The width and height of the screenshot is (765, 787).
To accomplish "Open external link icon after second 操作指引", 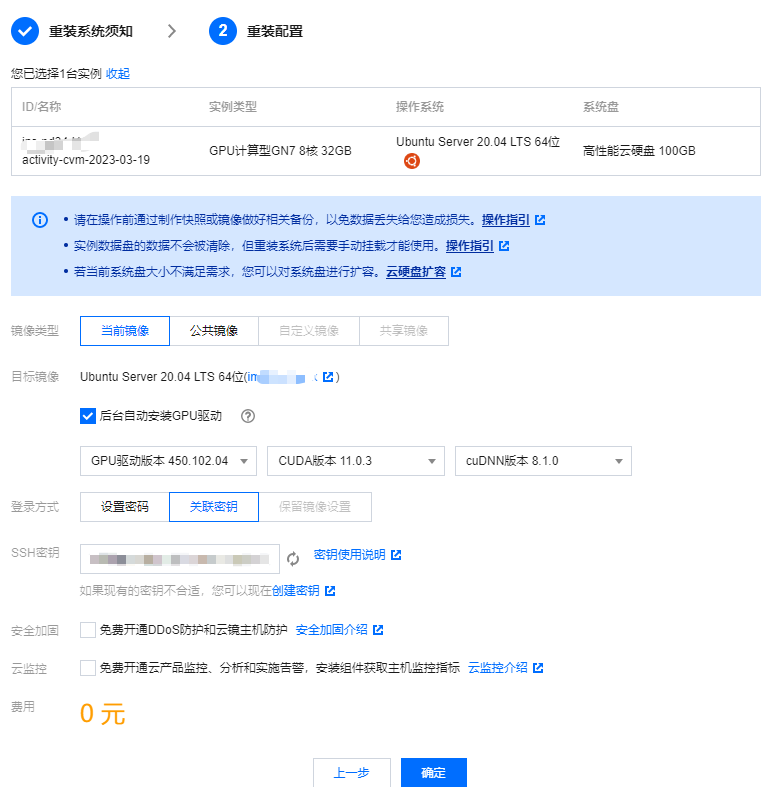I will (x=504, y=246).
